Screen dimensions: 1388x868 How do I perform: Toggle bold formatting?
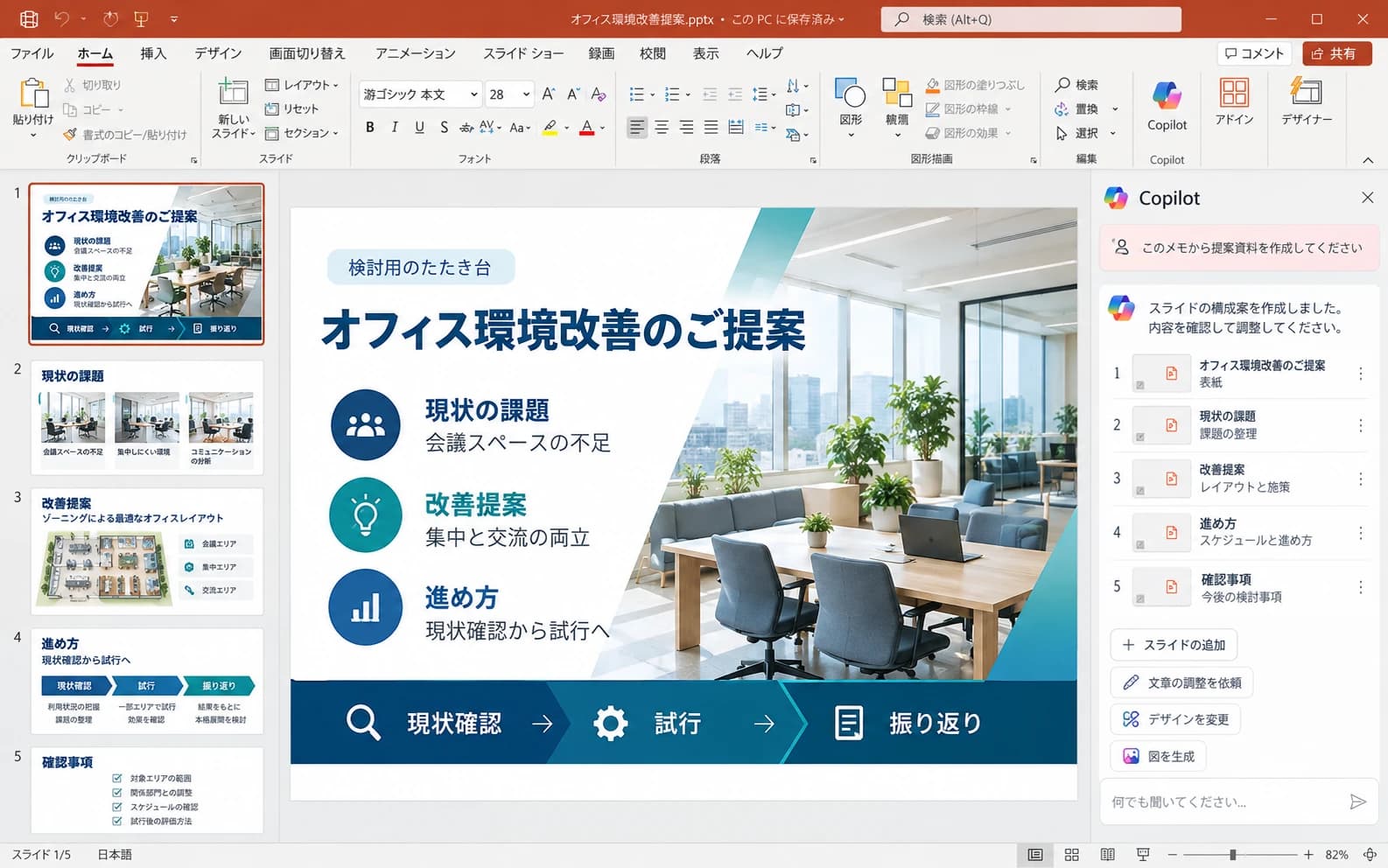click(x=370, y=128)
